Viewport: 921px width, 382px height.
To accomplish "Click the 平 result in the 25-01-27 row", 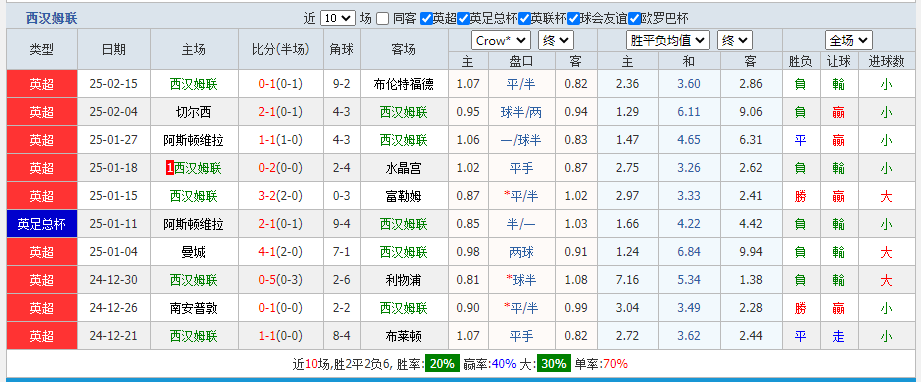I will tap(800, 140).
